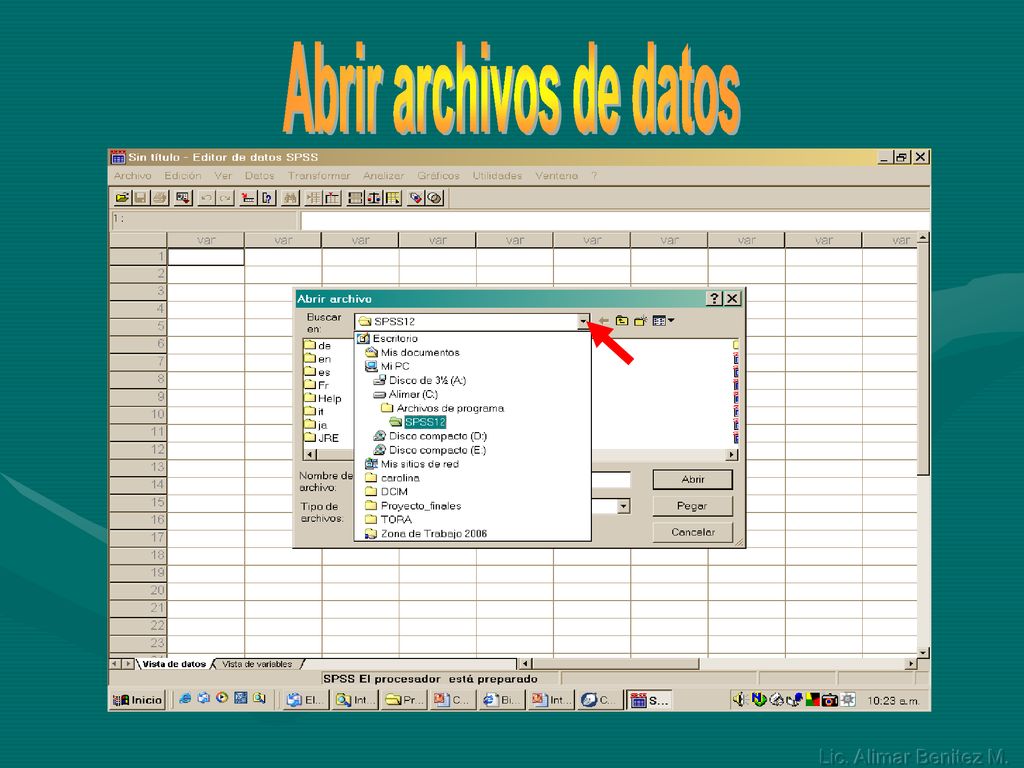
Task: Click the Split file icon
Action: tap(355, 198)
